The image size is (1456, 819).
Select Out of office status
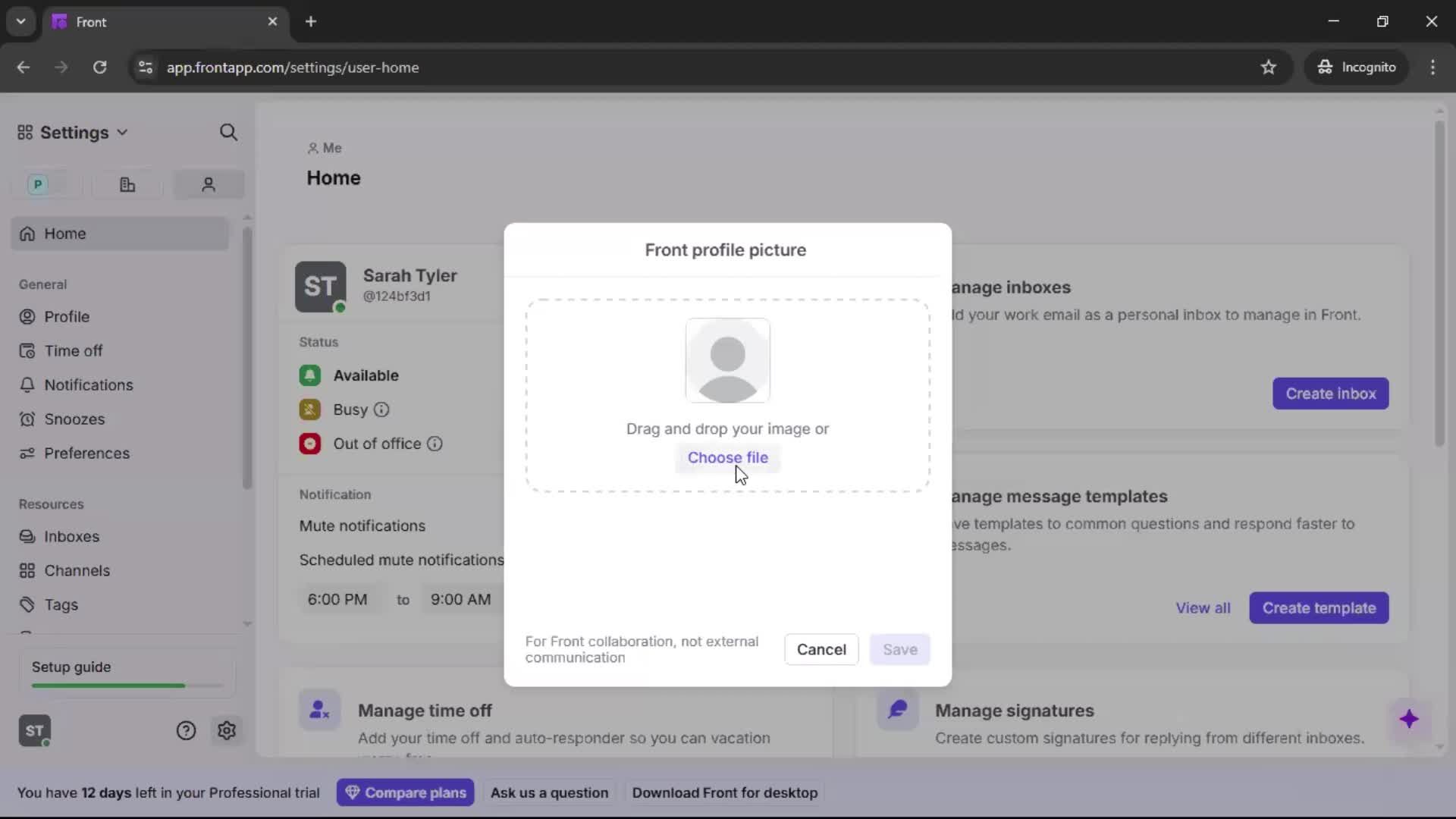pyautogui.click(x=309, y=444)
